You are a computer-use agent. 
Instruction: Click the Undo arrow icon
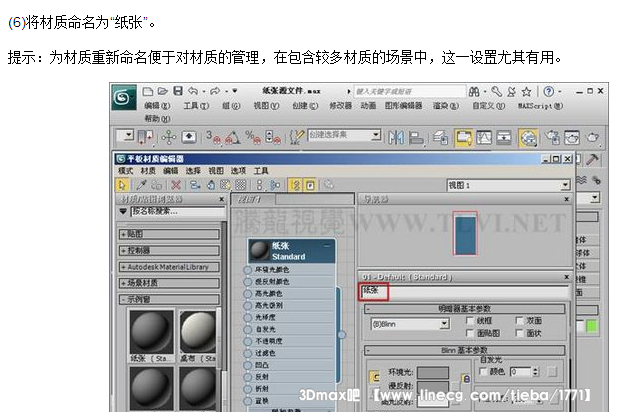pos(193,91)
